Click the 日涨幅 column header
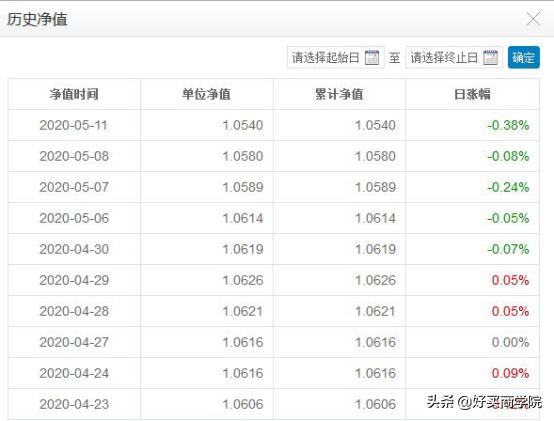The image size is (554, 421). point(472,94)
